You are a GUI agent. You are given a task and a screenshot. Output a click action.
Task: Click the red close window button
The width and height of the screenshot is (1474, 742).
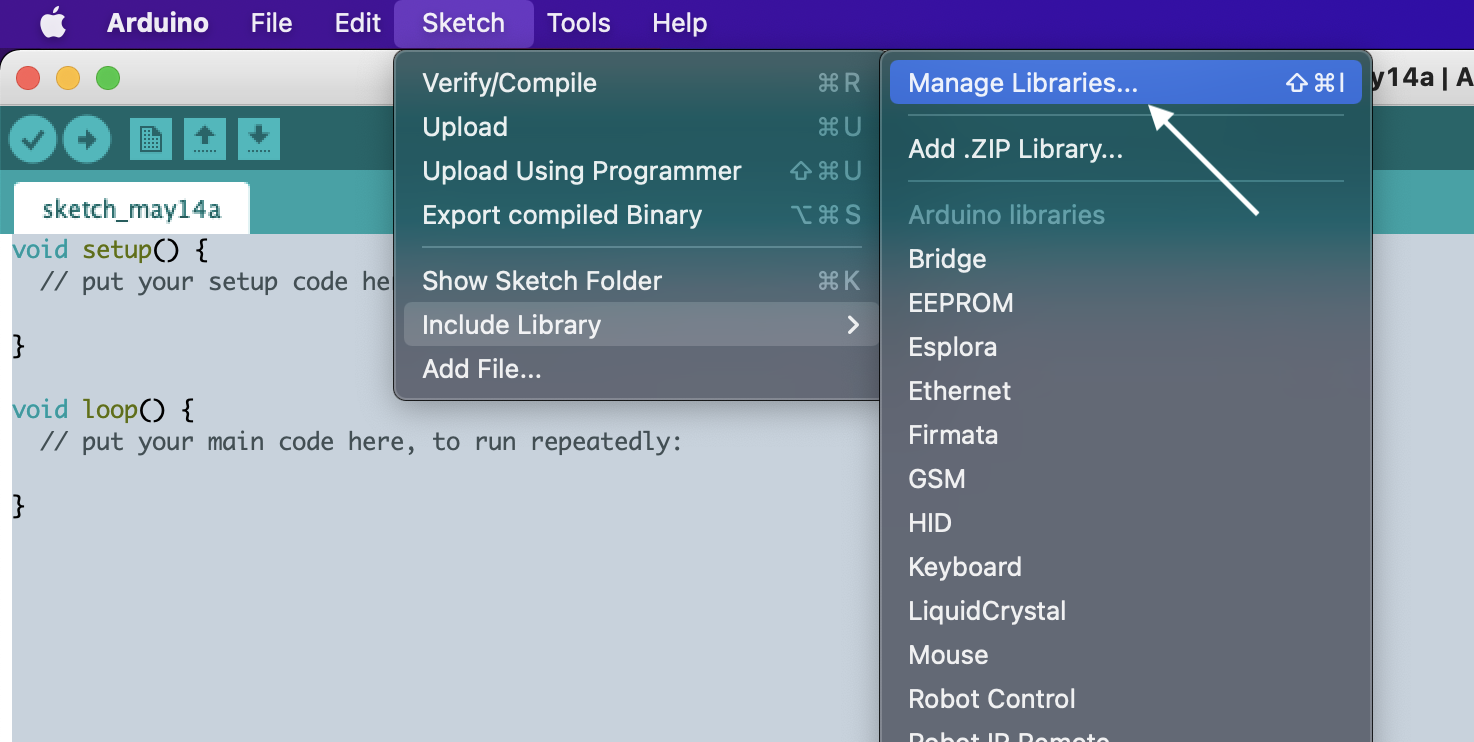pyautogui.click(x=28, y=78)
